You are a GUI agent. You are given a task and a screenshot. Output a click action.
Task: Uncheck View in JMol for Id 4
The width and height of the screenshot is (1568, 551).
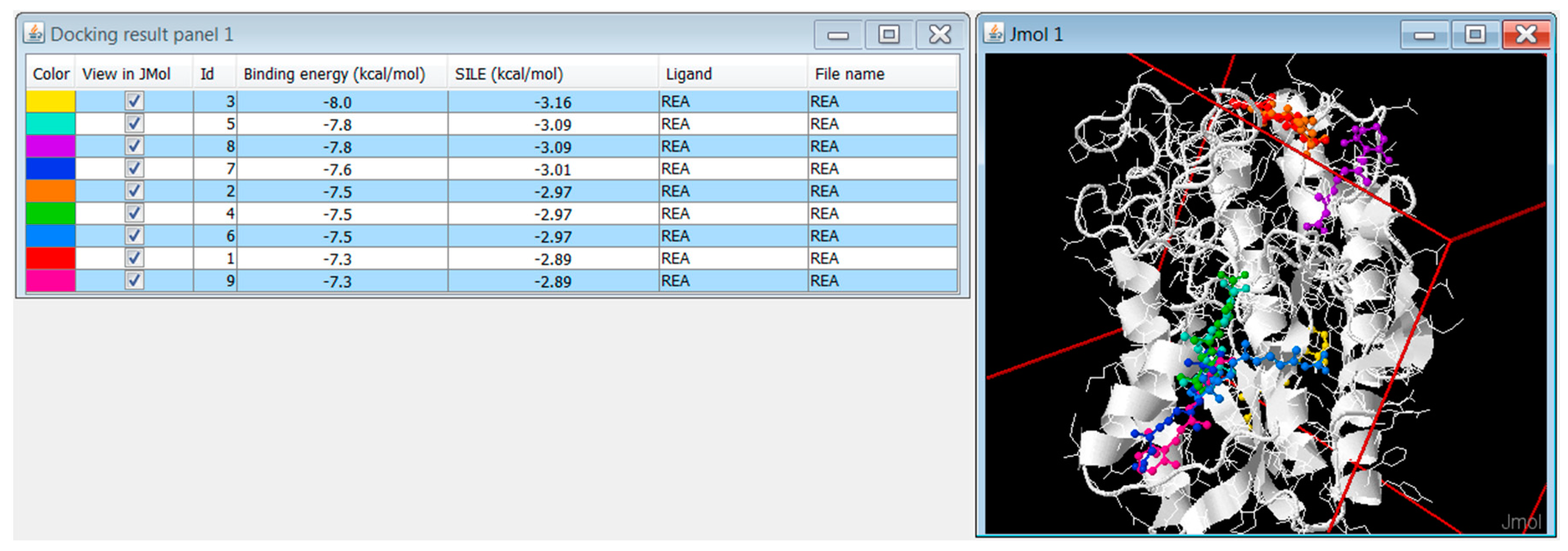[x=135, y=213]
